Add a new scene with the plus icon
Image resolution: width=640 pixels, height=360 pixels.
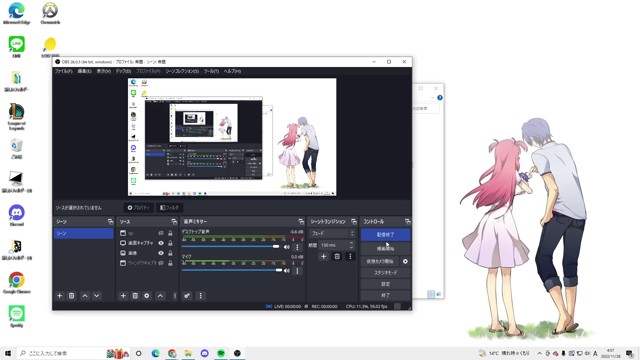pos(60,296)
